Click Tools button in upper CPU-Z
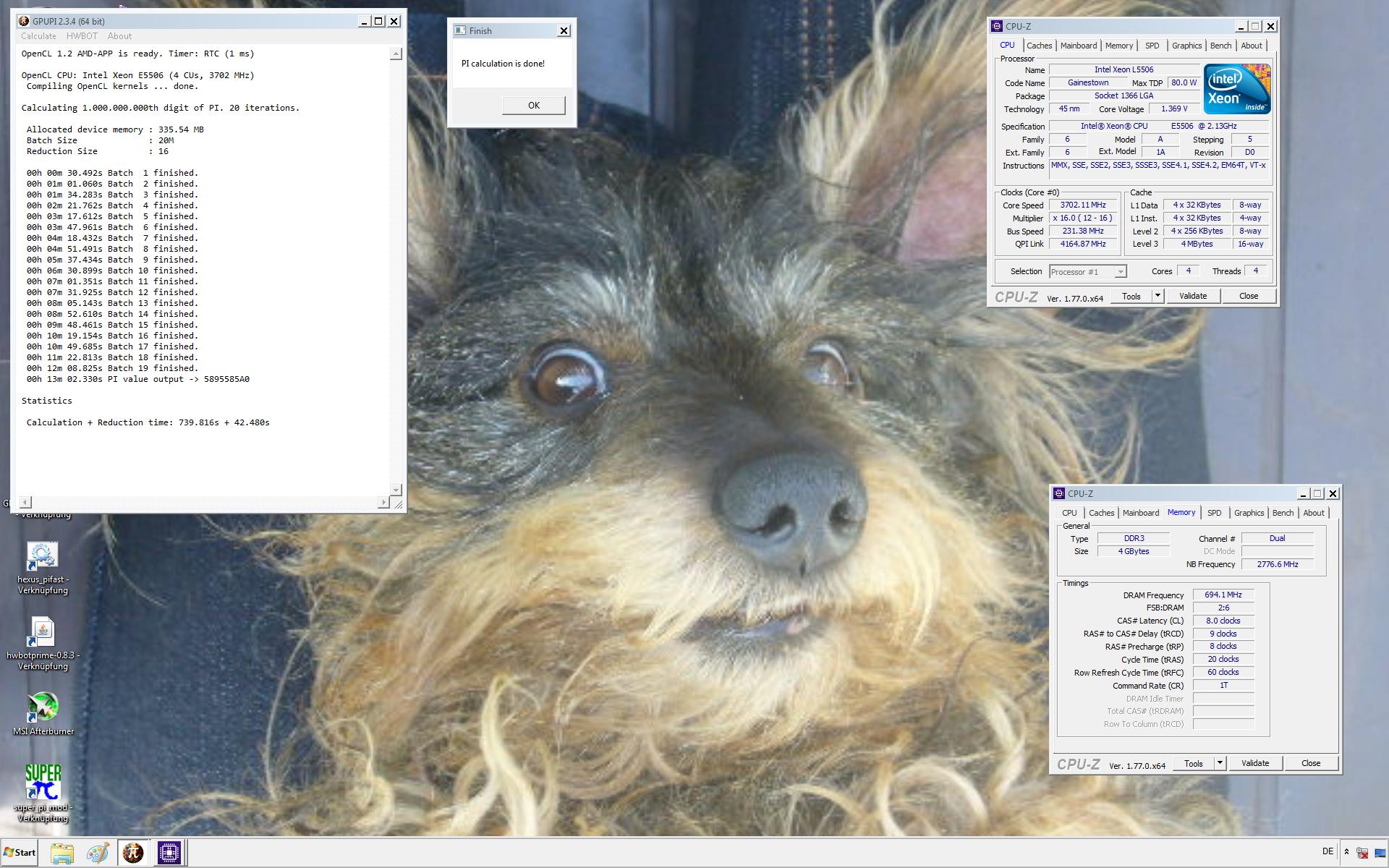Screen dimensions: 1389x868 (x=1131, y=297)
